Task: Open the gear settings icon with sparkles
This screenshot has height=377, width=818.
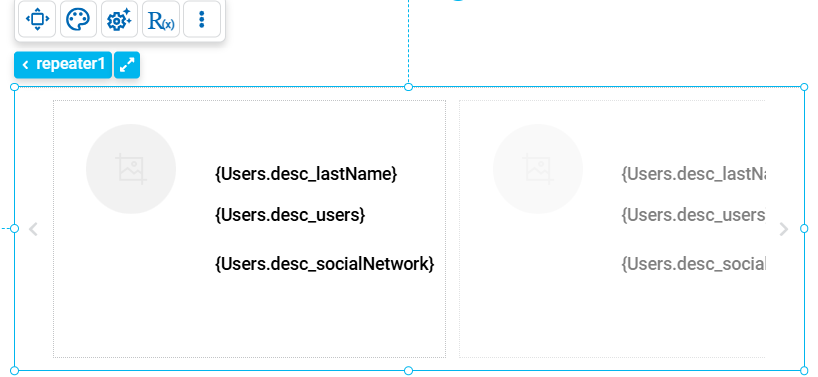Action: [119, 19]
